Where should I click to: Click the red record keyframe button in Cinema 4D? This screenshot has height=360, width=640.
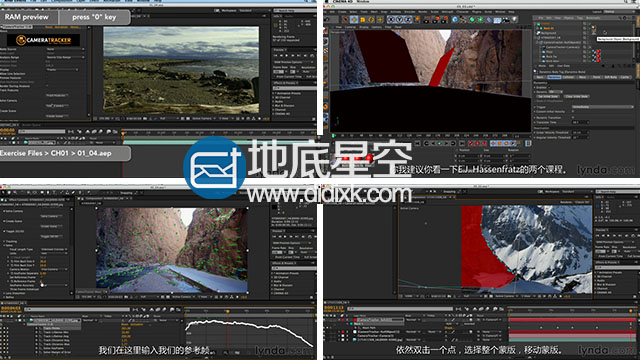pyautogui.click(x=471, y=143)
